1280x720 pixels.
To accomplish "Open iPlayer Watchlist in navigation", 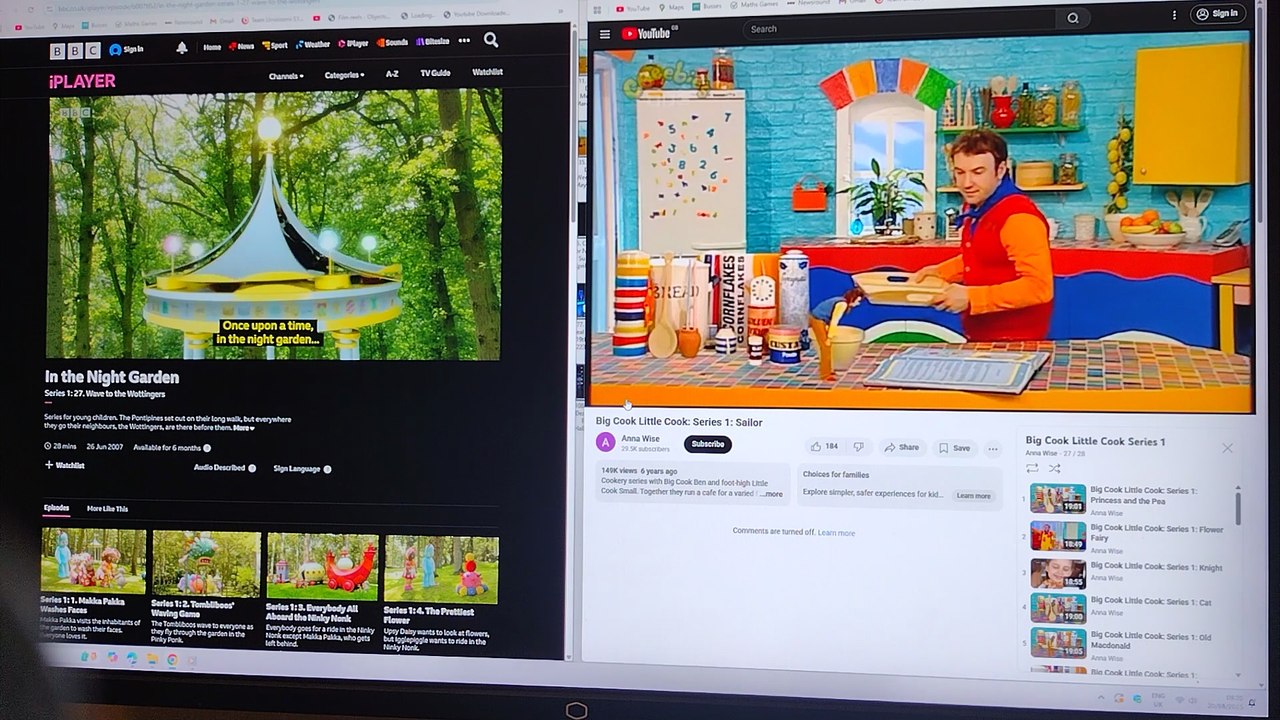I will pyautogui.click(x=488, y=72).
